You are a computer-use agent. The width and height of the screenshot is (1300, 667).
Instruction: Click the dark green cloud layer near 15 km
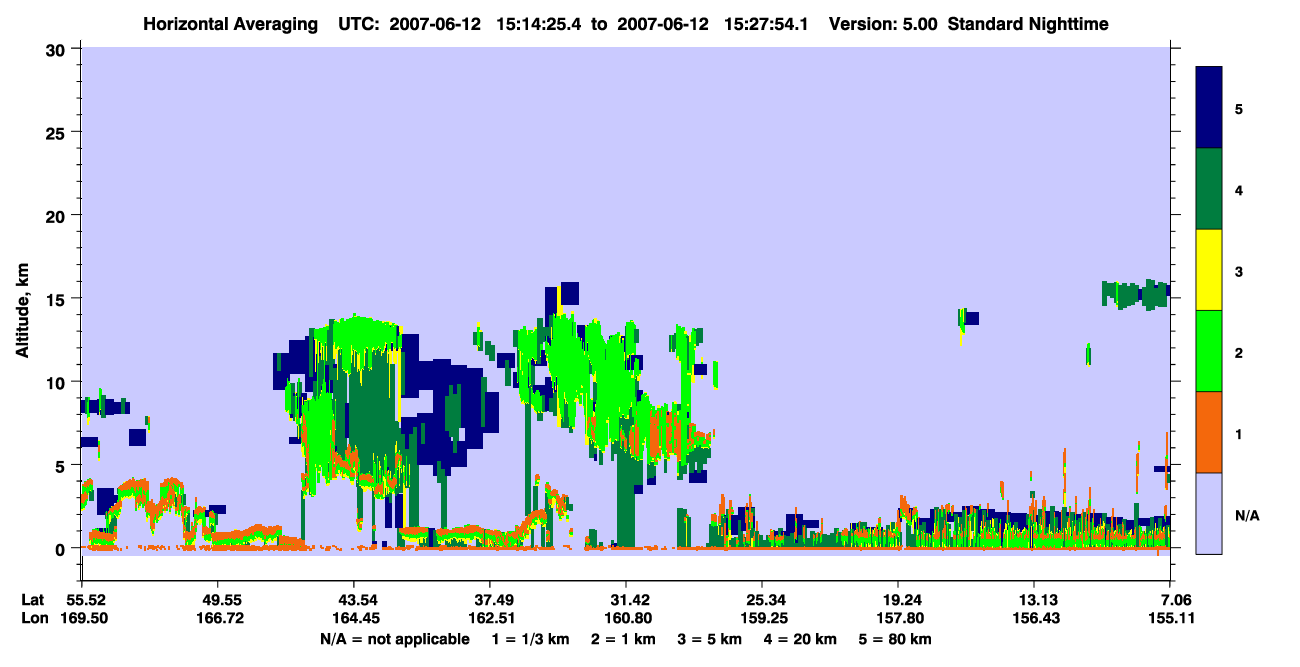point(1134,294)
